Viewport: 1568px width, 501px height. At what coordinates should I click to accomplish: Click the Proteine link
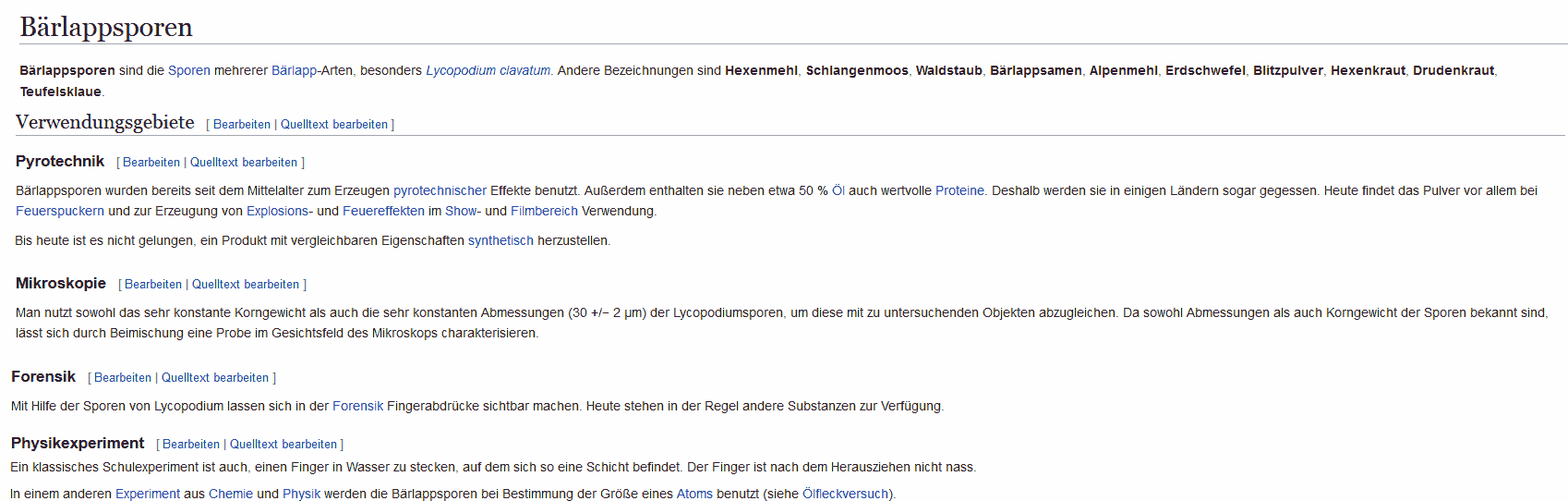[x=960, y=190]
